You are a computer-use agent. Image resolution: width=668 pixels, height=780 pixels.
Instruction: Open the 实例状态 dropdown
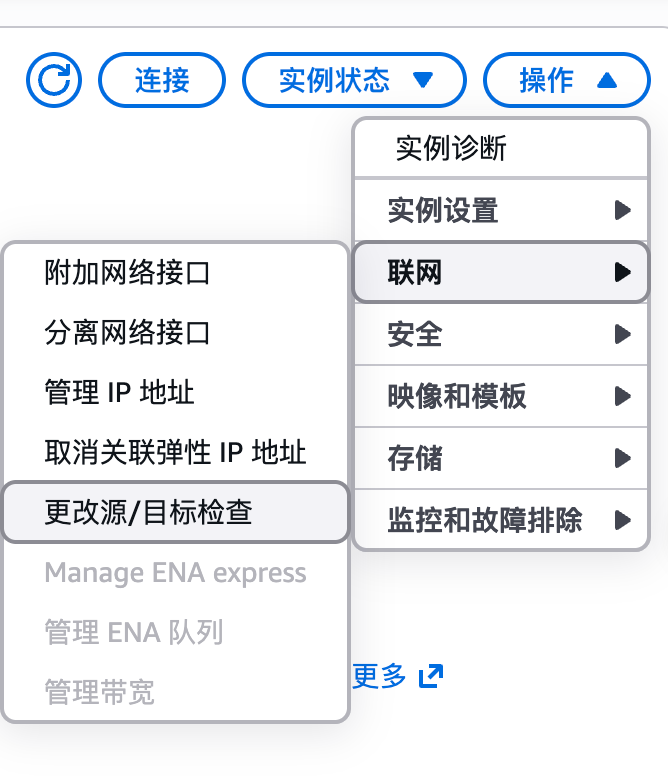click(355, 80)
